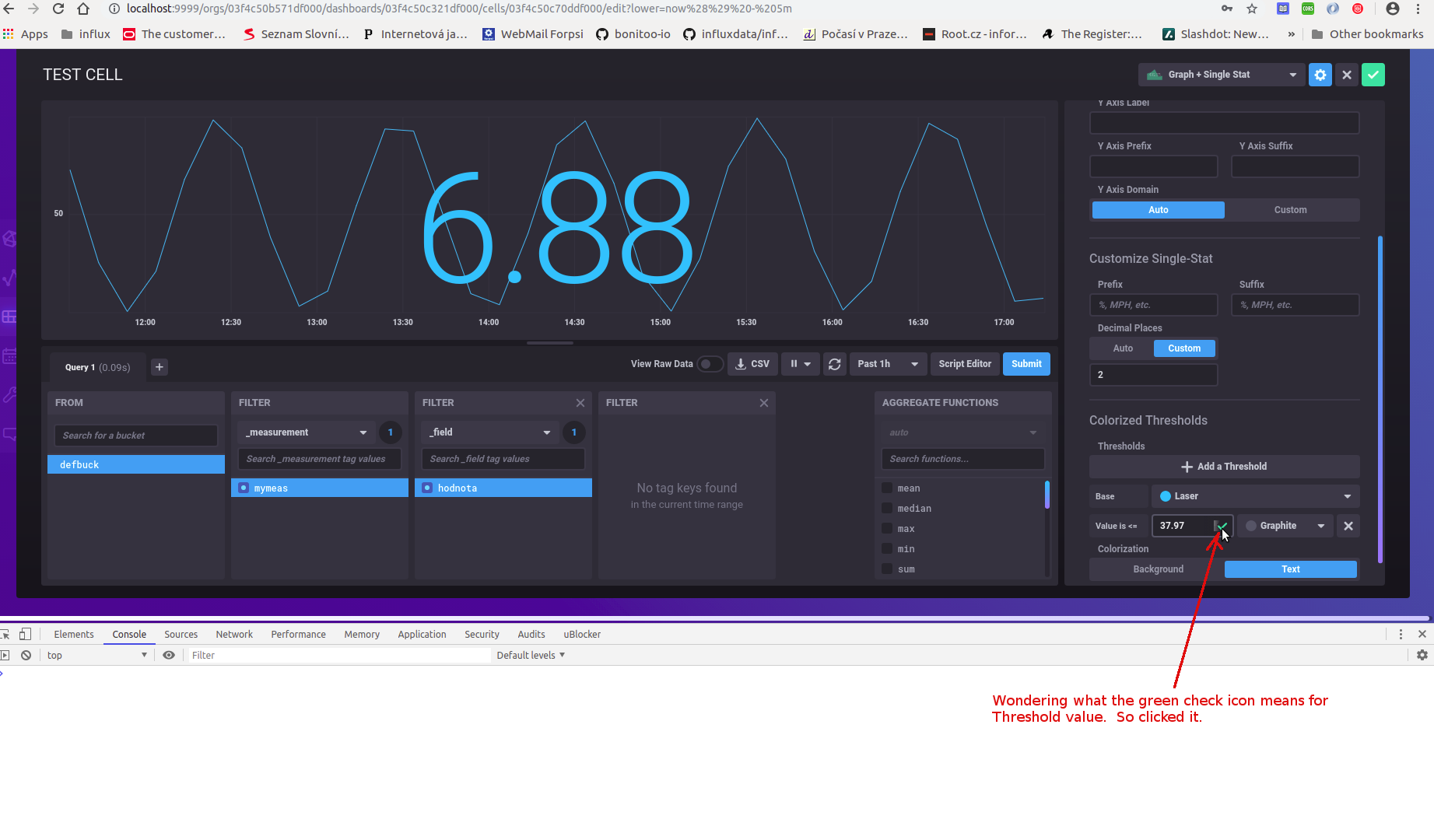Image resolution: width=1434 pixels, height=840 pixels.
Task: Click the query refresh icon
Action: 834,363
